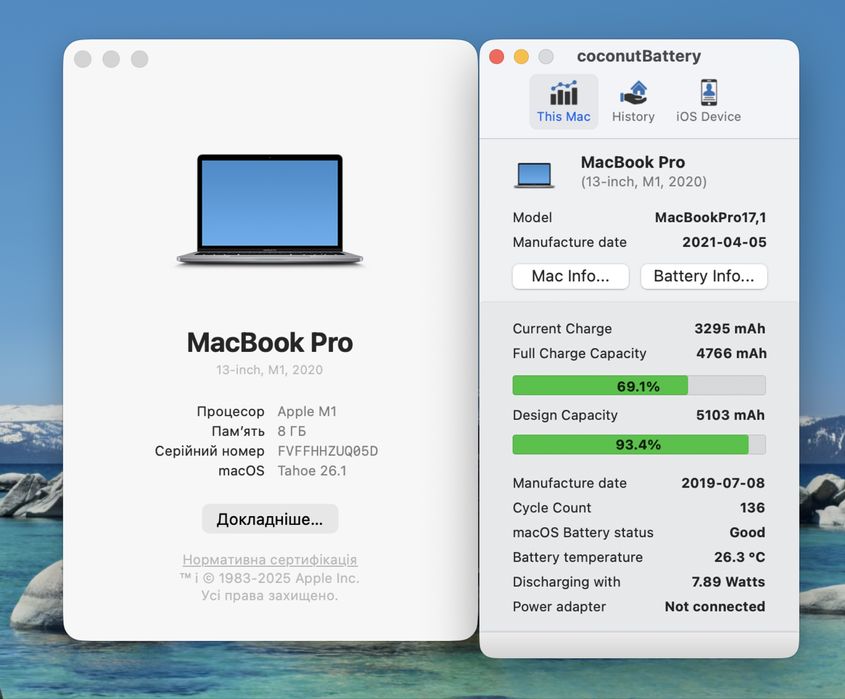Viewport: 845px width, 699px height.
Task: Click the Good macOS battery status value
Action: tap(747, 532)
